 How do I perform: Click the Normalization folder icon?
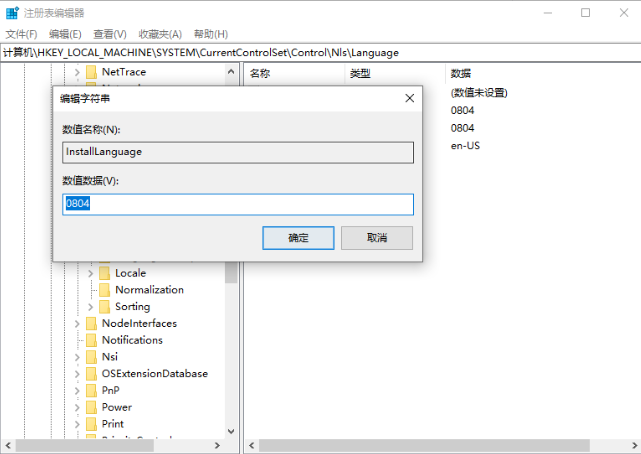[104, 290]
